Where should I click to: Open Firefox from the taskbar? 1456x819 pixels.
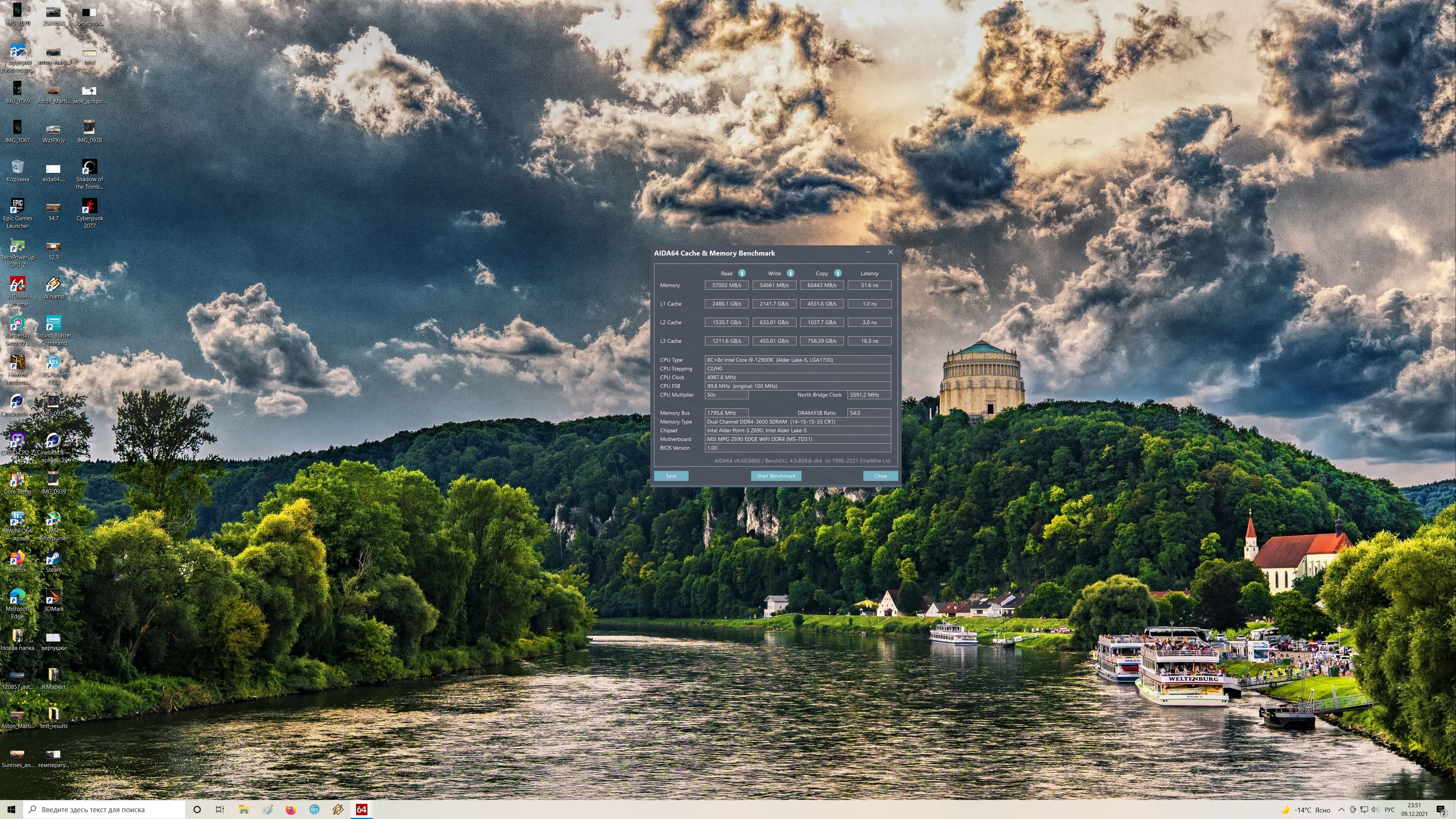tap(290, 810)
